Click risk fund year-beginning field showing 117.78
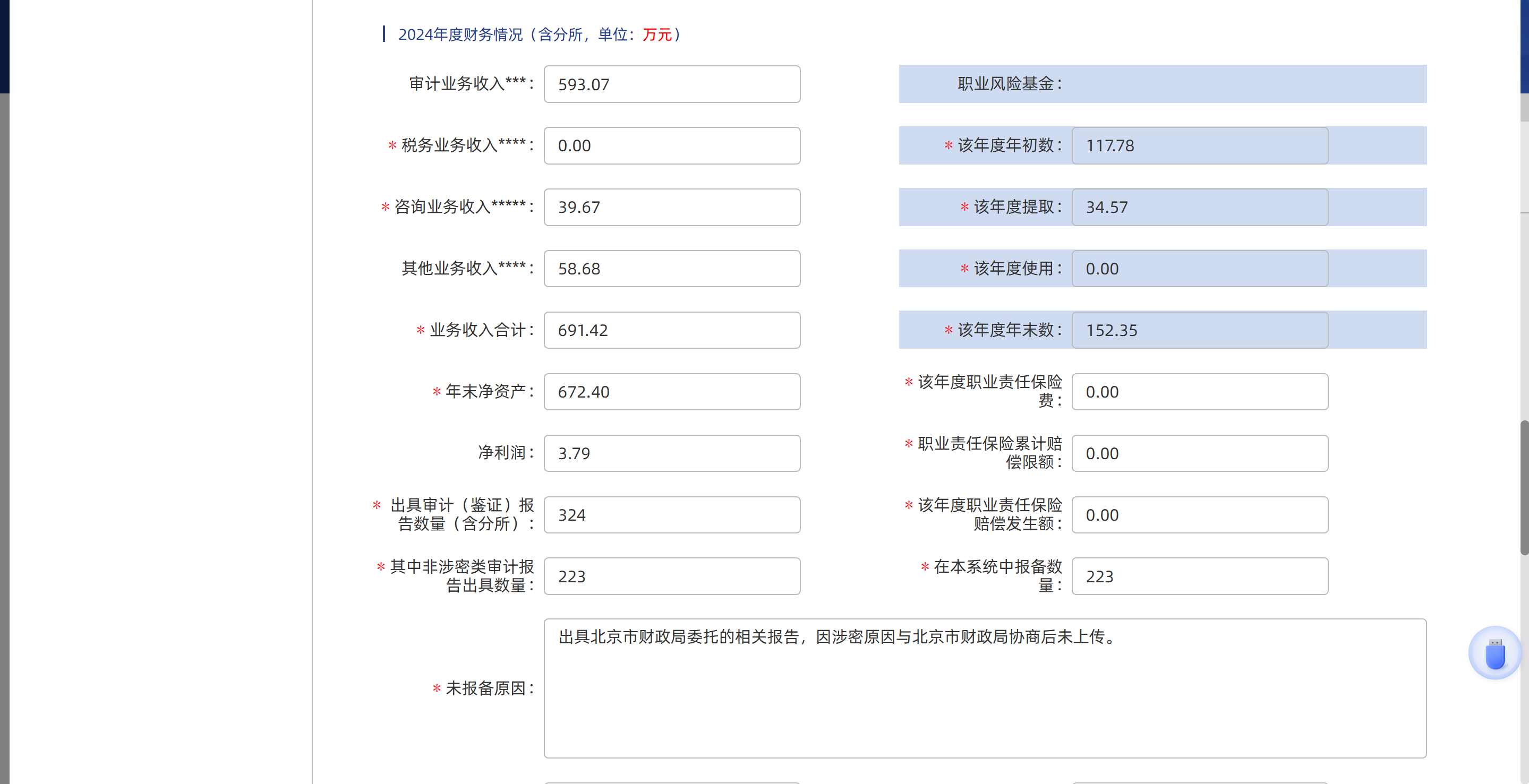1529x784 pixels. [1199, 146]
